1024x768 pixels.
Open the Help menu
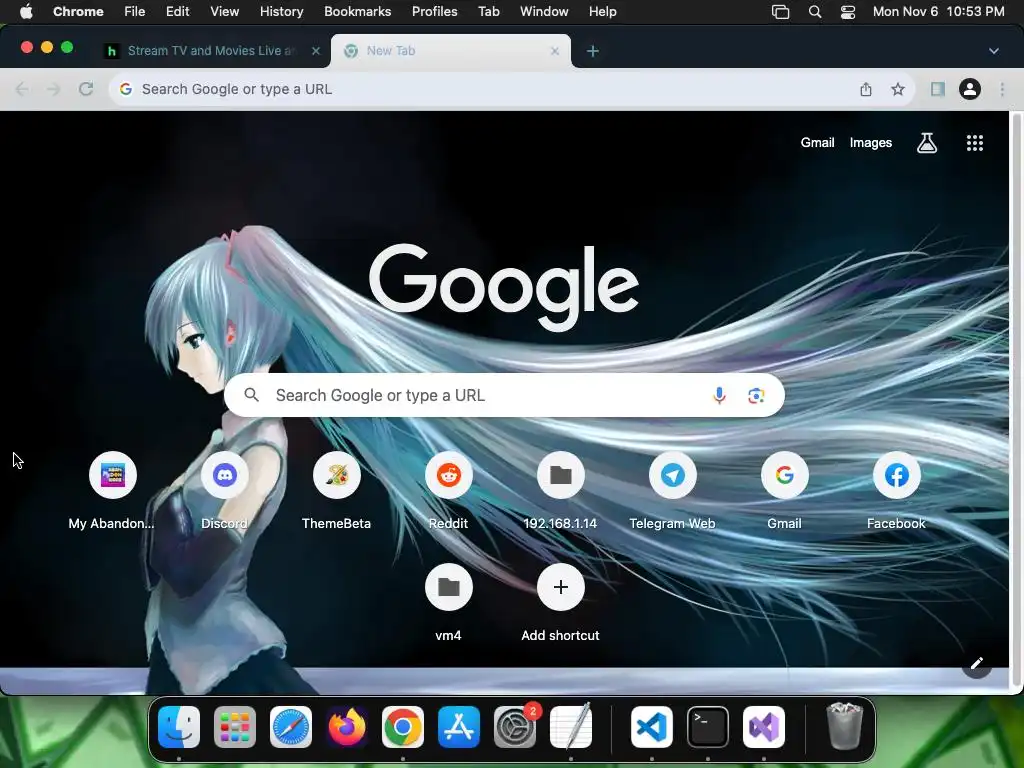pyautogui.click(x=602, y=12)
